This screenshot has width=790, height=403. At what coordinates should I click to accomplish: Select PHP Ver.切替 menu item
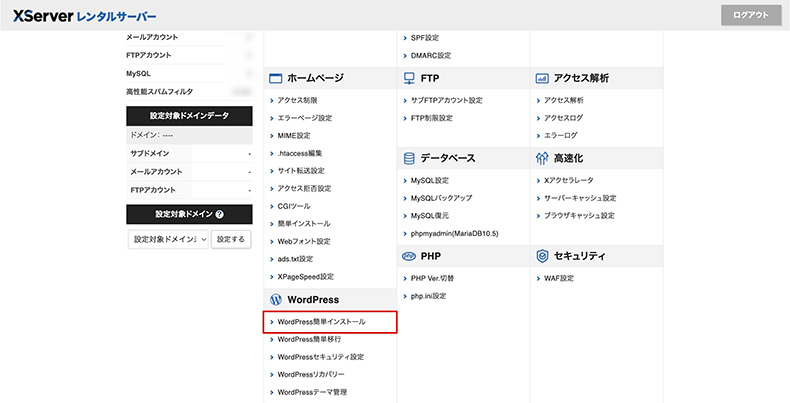432,278
